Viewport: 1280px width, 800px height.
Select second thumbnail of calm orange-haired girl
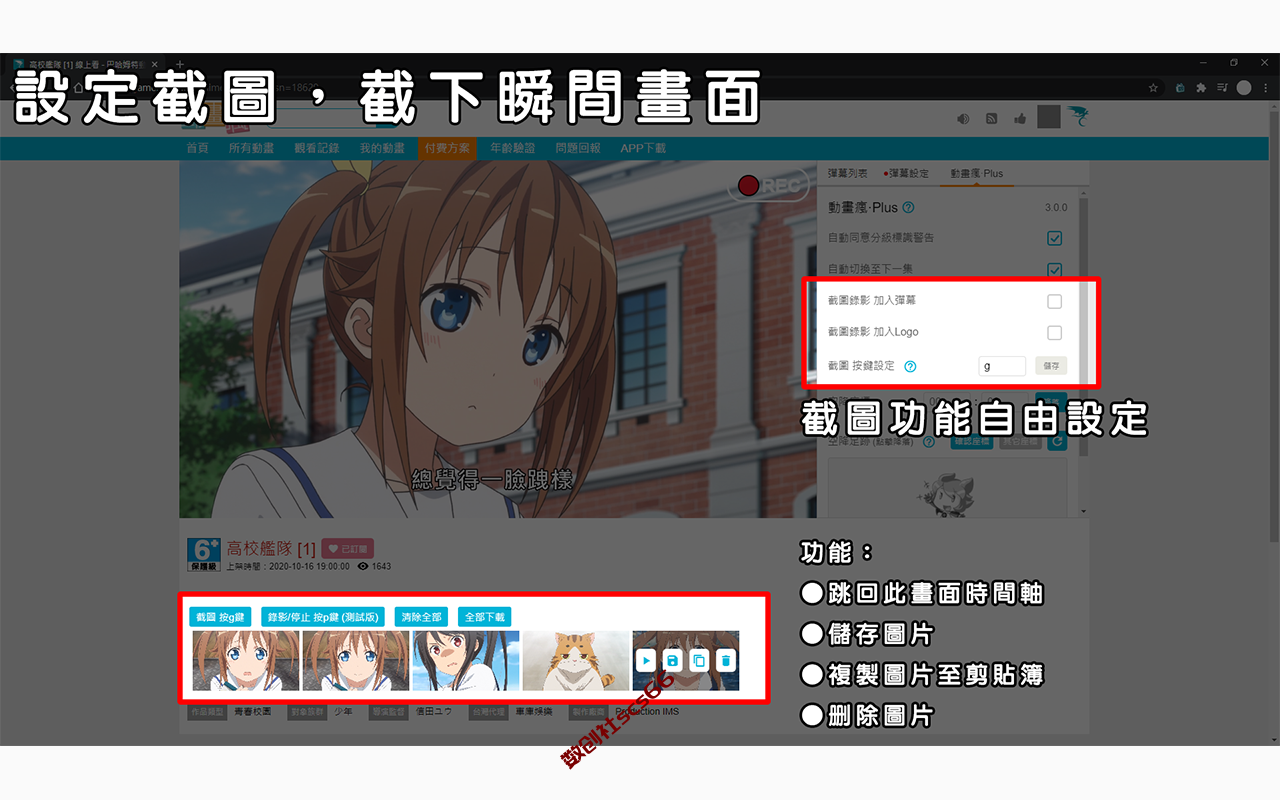[x=356, y=660]
